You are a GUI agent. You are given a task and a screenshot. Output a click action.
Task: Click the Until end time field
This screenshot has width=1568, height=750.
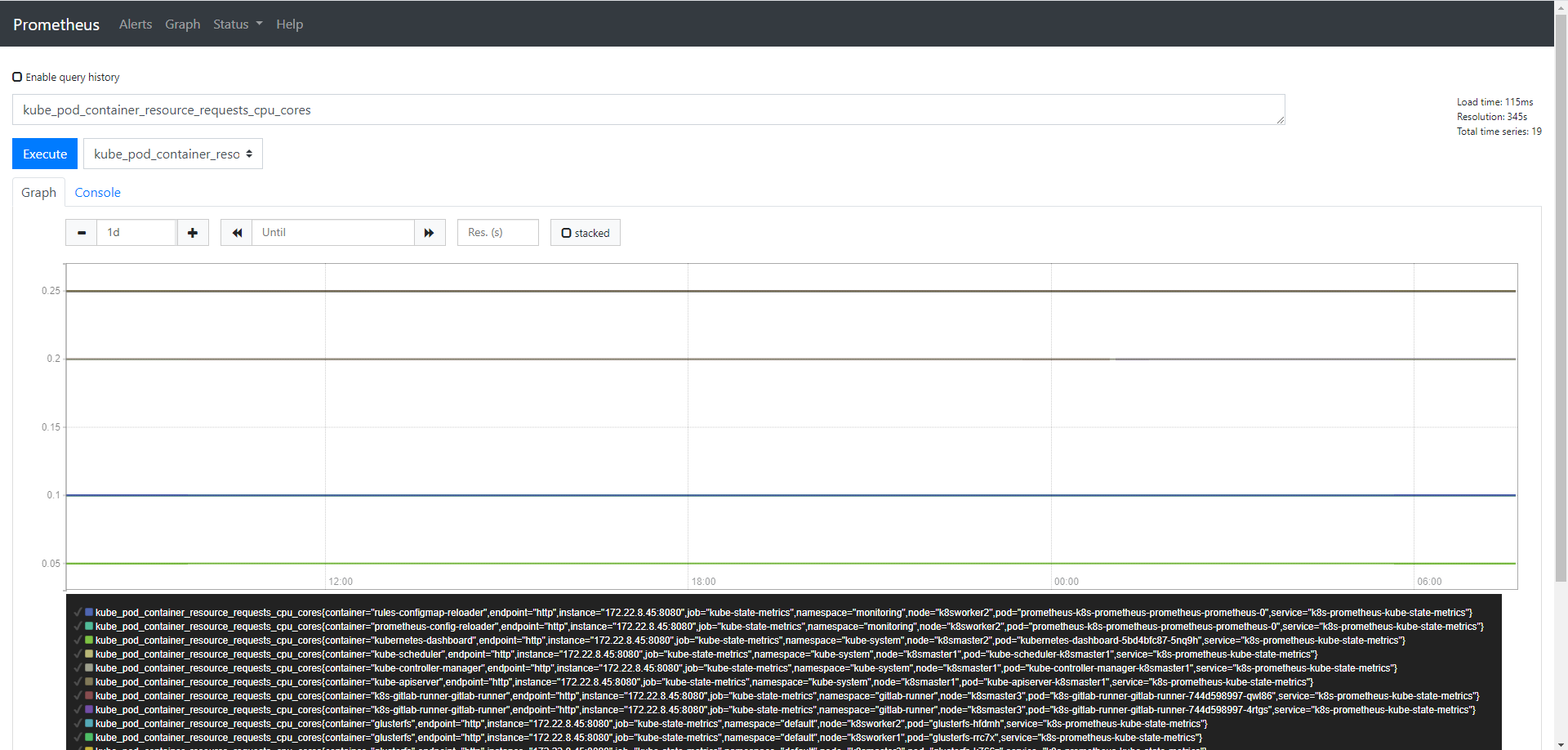[x=332, y=233]
